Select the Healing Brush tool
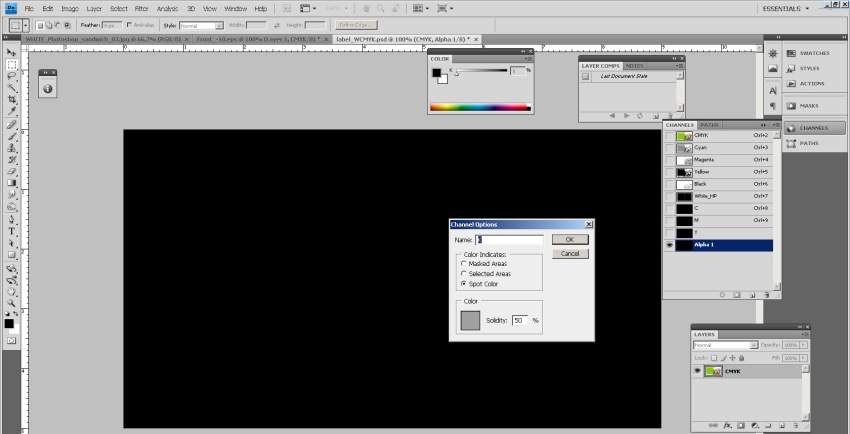This screenshot has height=434, width=850. pos(11,125)
